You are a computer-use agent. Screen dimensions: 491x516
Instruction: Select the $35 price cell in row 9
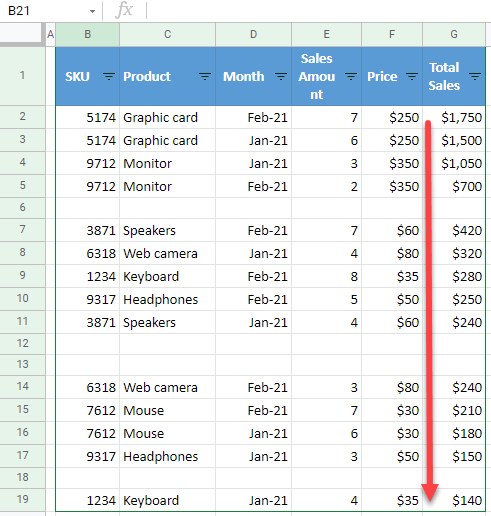[x=392, y=276]
